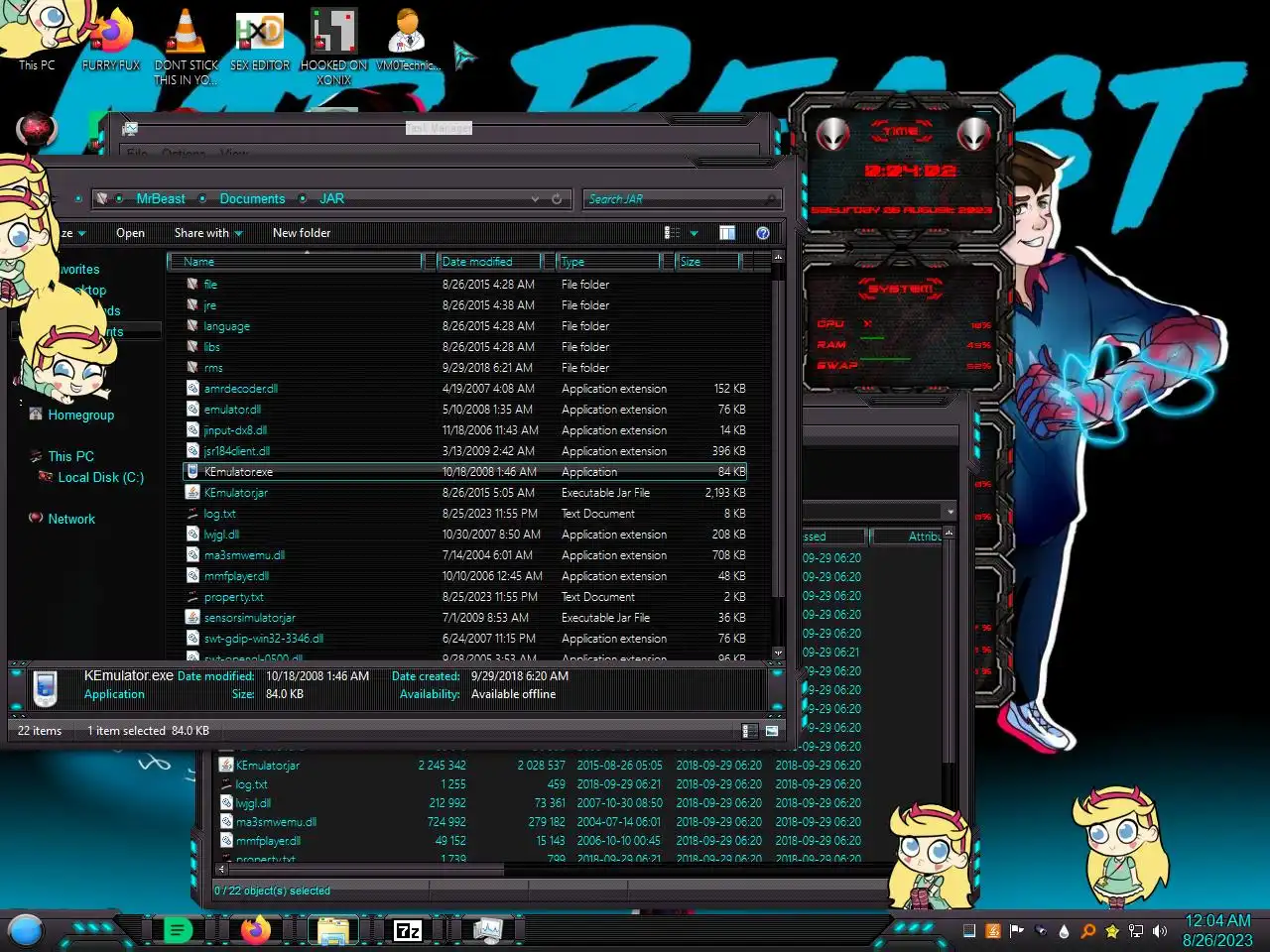
Task: Sort files by the Size column
Action: pos(707,262)
